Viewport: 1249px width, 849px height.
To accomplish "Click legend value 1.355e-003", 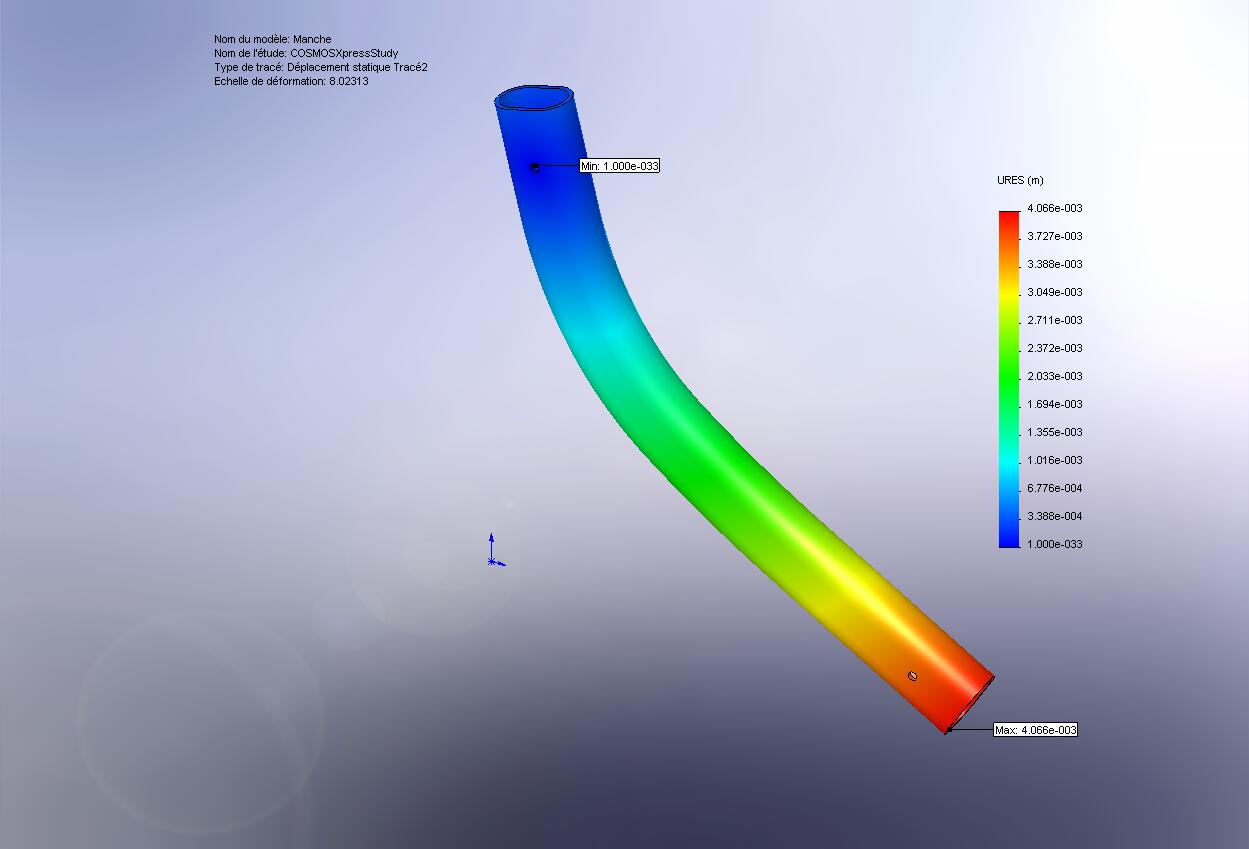I will 1055,432.
